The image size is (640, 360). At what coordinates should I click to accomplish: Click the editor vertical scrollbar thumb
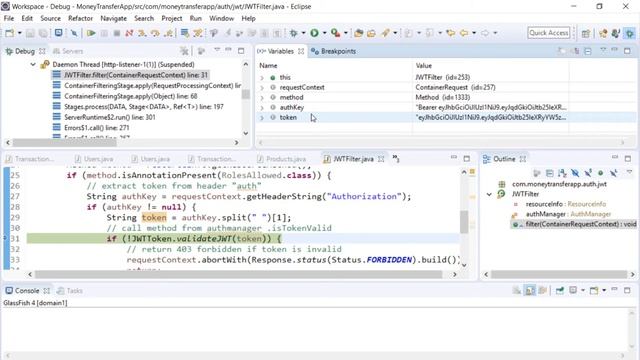(464, 222)
